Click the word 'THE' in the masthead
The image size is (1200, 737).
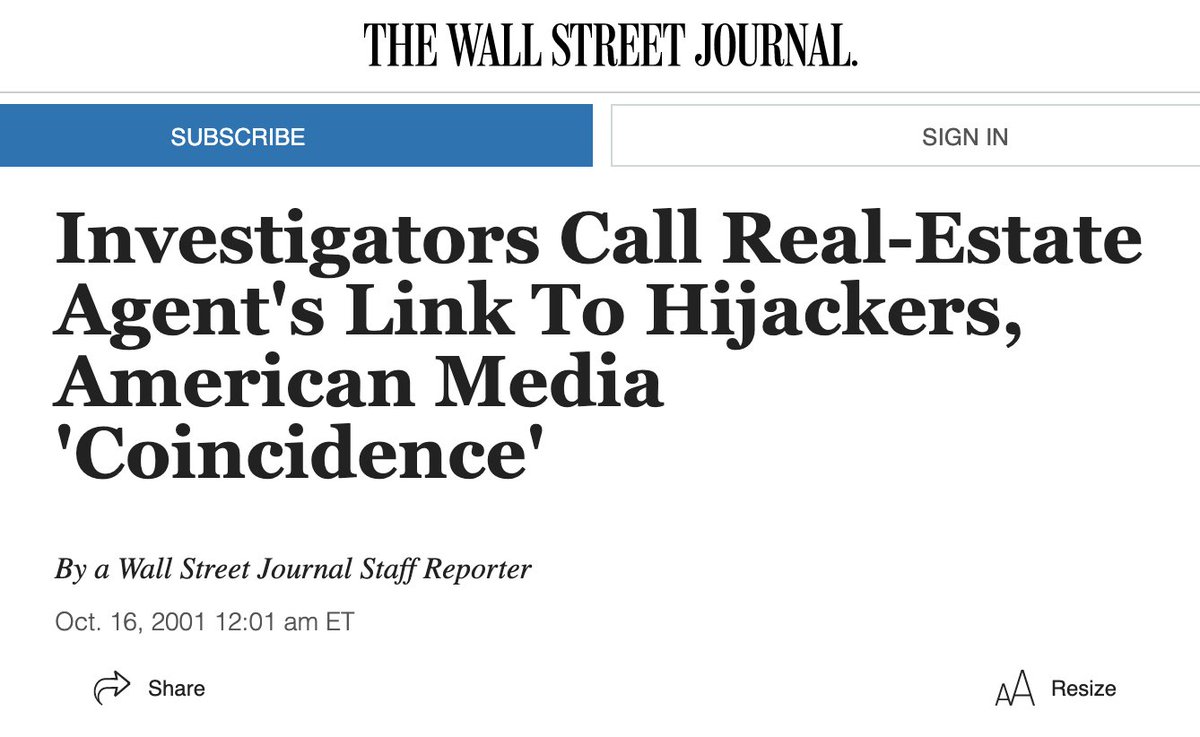coord(395,46)
